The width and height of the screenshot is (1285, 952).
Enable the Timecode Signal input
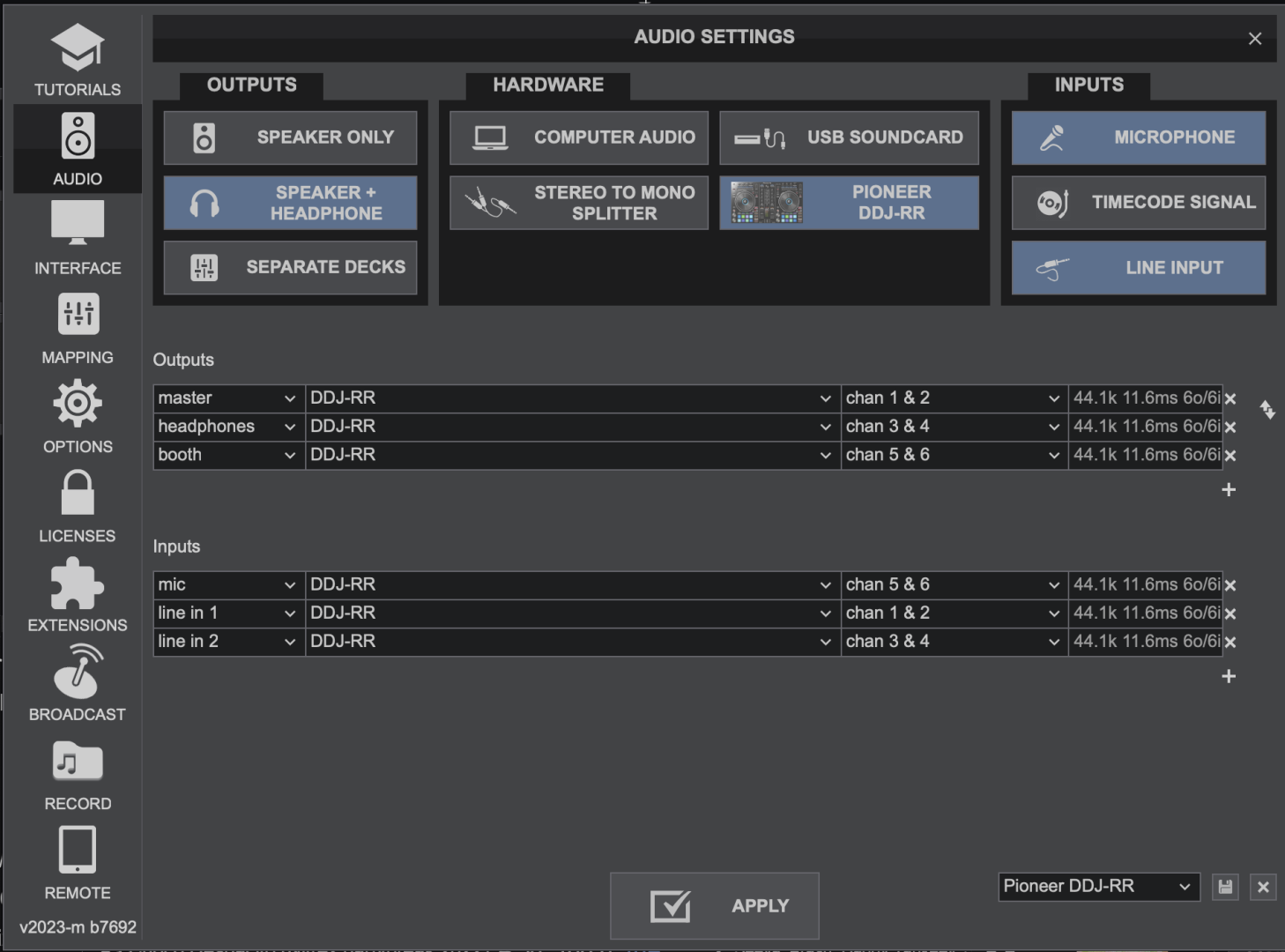tap(1138, 203)
